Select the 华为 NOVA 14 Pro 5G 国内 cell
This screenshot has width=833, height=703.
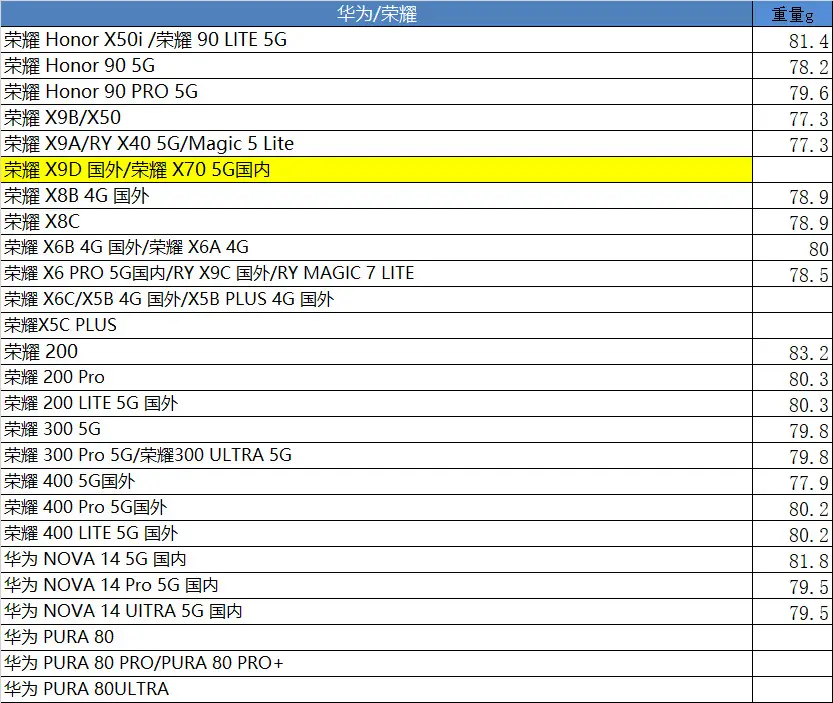(x=377, y=586)
